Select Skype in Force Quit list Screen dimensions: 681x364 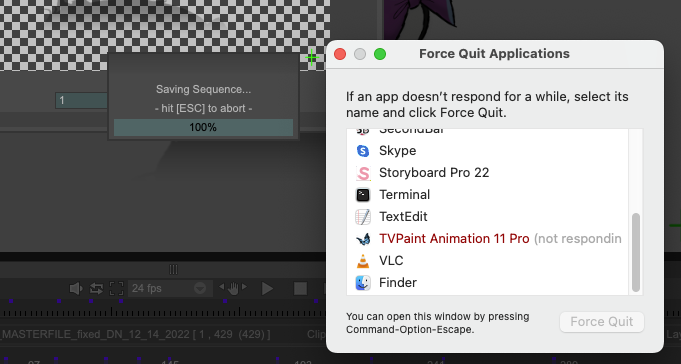[x=487, y=151]
